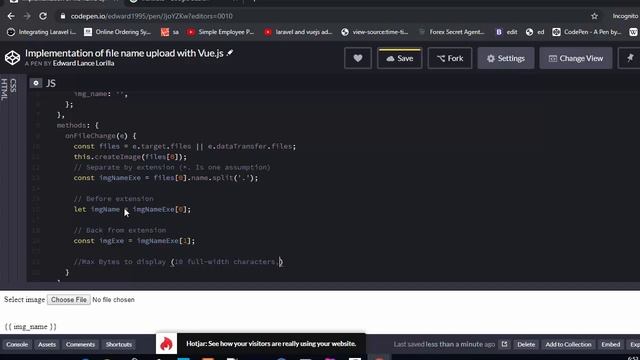640x360 pixels.
Task: Click the '{{ img_name }}' preview text
Action: coord(31,327)
